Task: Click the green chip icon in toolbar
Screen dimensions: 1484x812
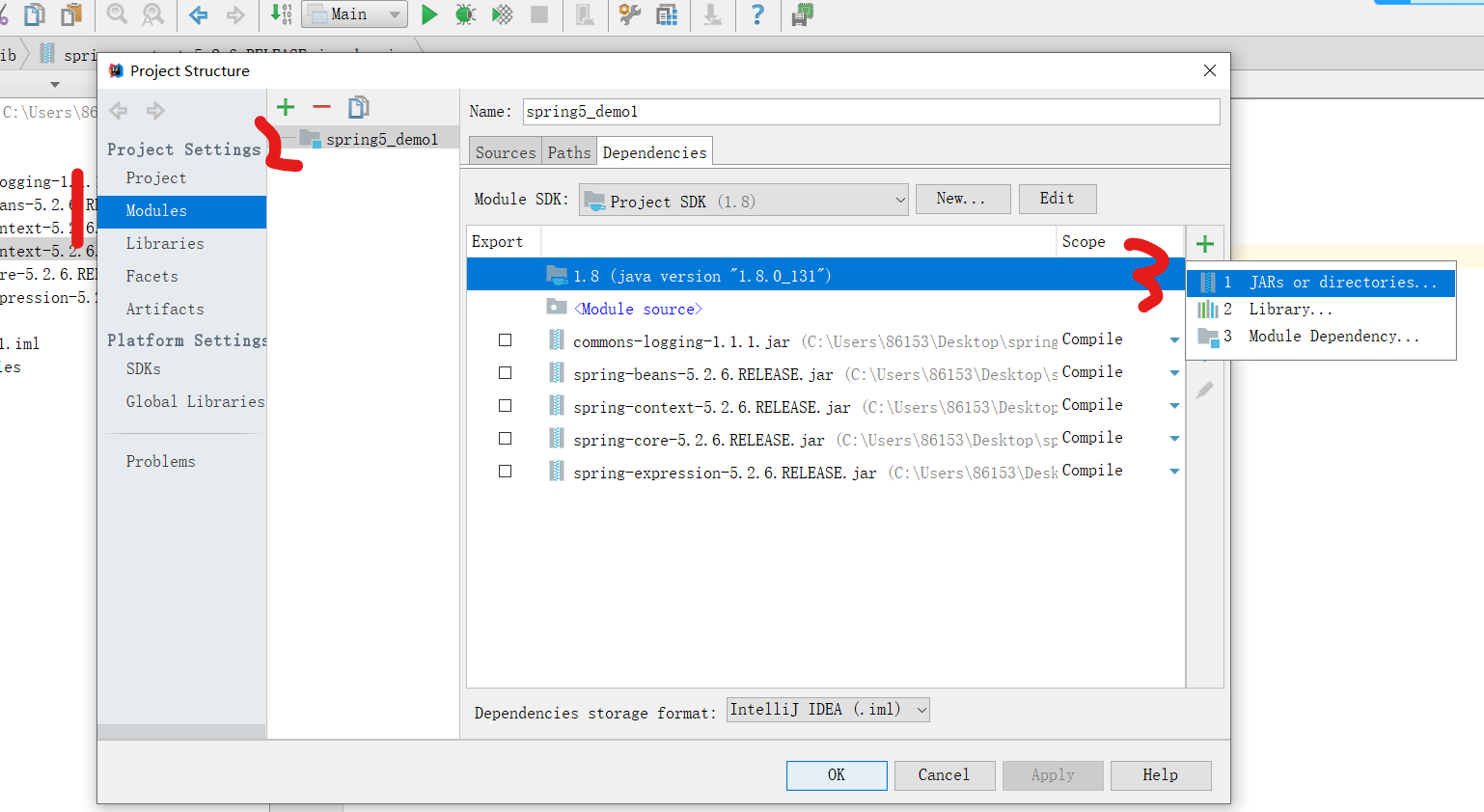Action: point(803,14)
